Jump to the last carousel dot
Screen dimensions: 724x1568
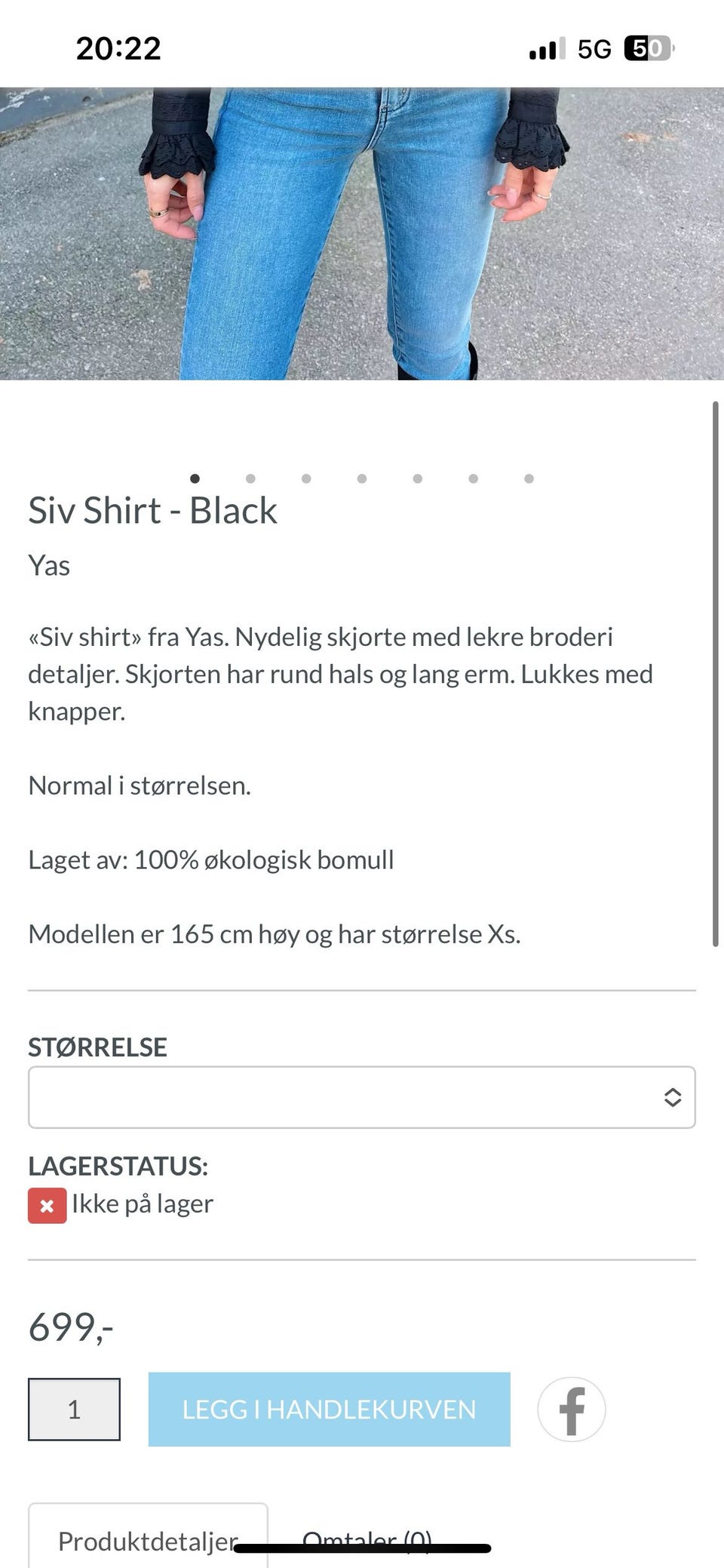point(529,478)
